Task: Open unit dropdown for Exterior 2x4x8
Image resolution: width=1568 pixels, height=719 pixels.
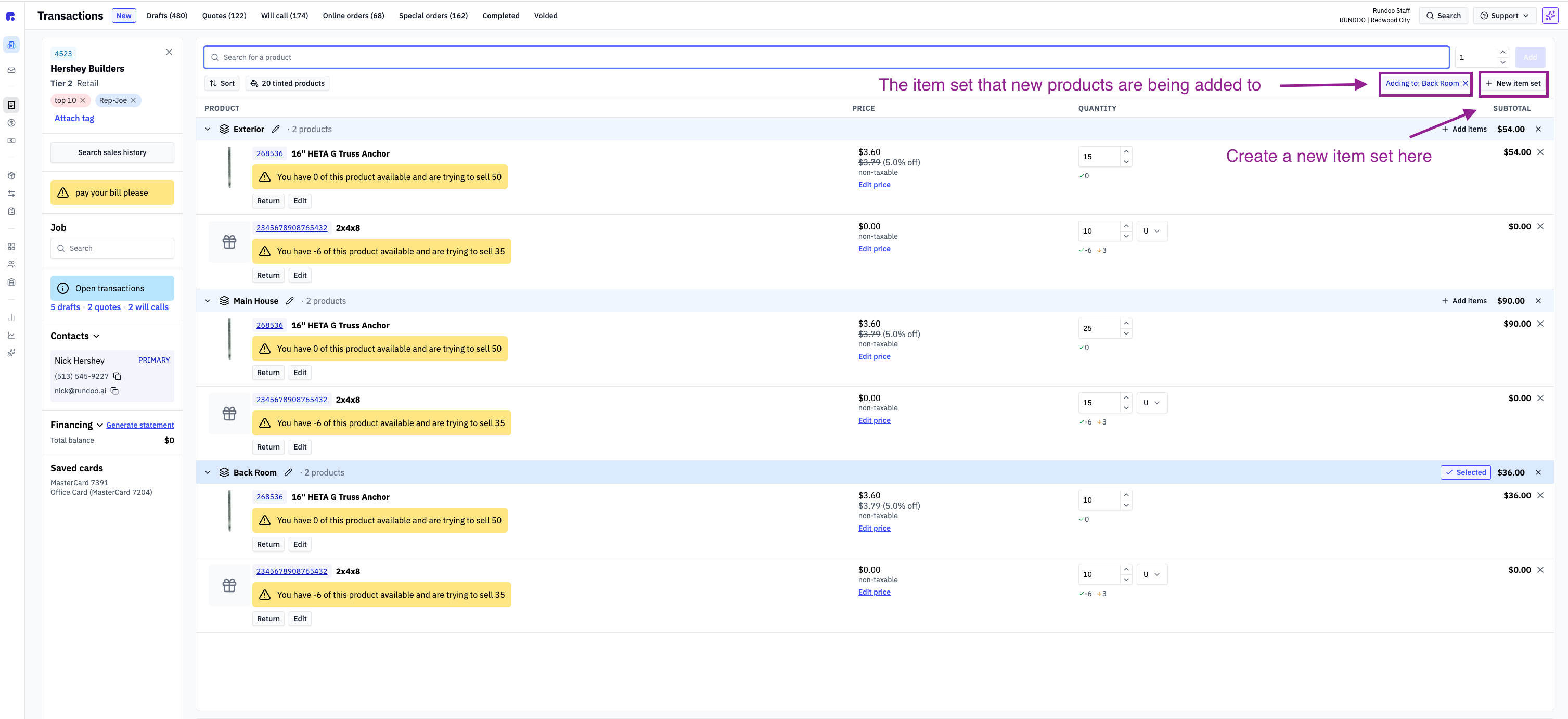Action: [x=1152, y=232]
